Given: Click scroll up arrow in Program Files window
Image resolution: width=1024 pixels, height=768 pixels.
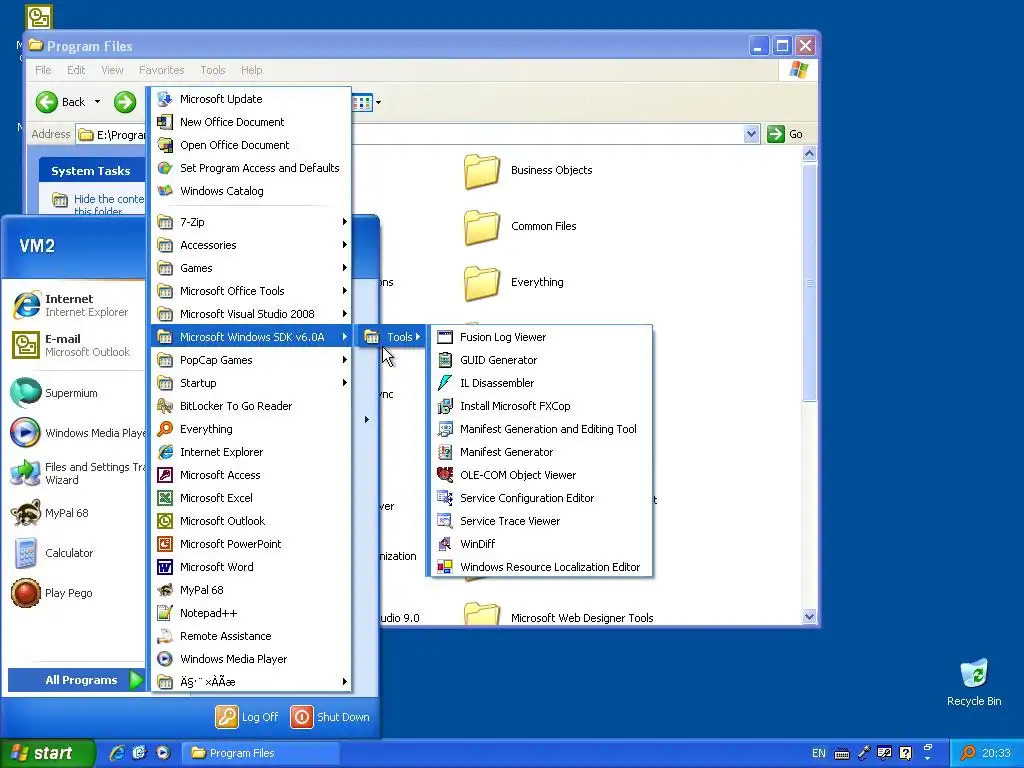Looking at the screenshot, I should 809,153.
